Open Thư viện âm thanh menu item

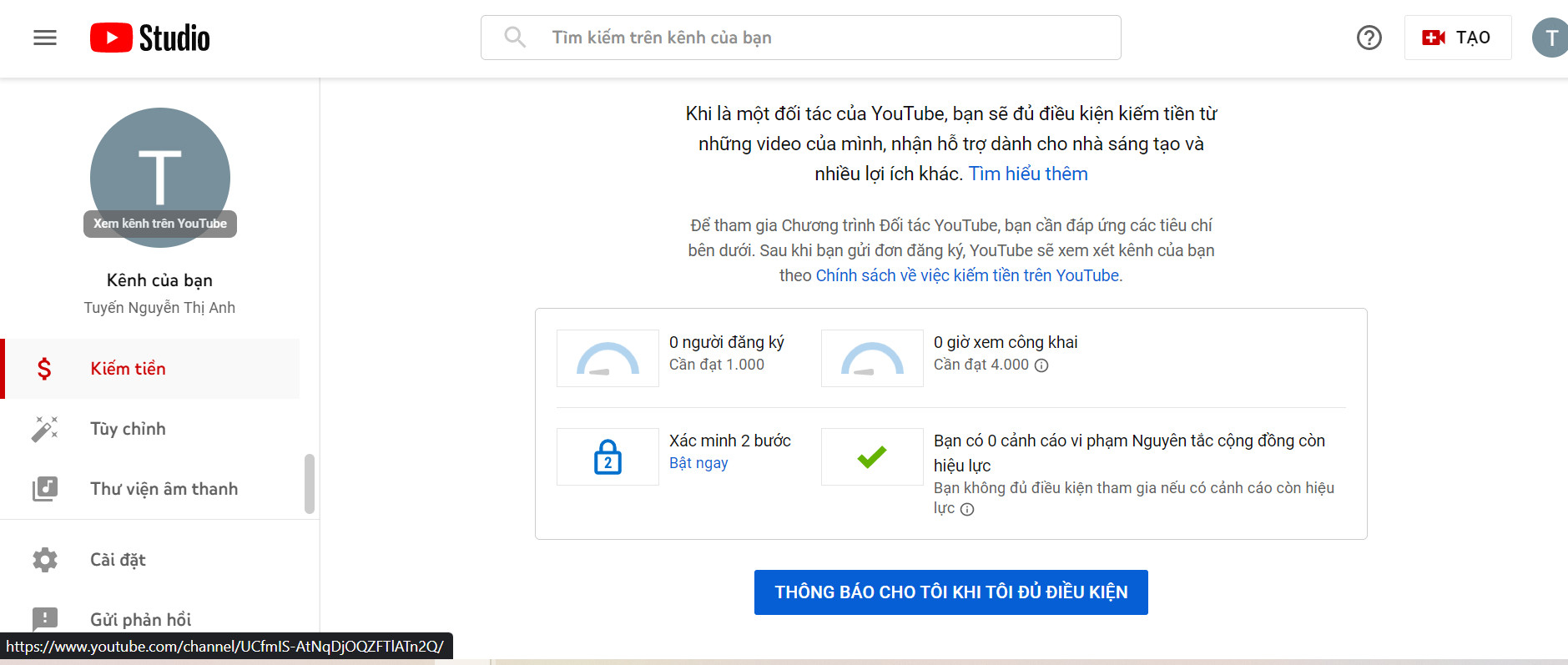tap(152, 489)
